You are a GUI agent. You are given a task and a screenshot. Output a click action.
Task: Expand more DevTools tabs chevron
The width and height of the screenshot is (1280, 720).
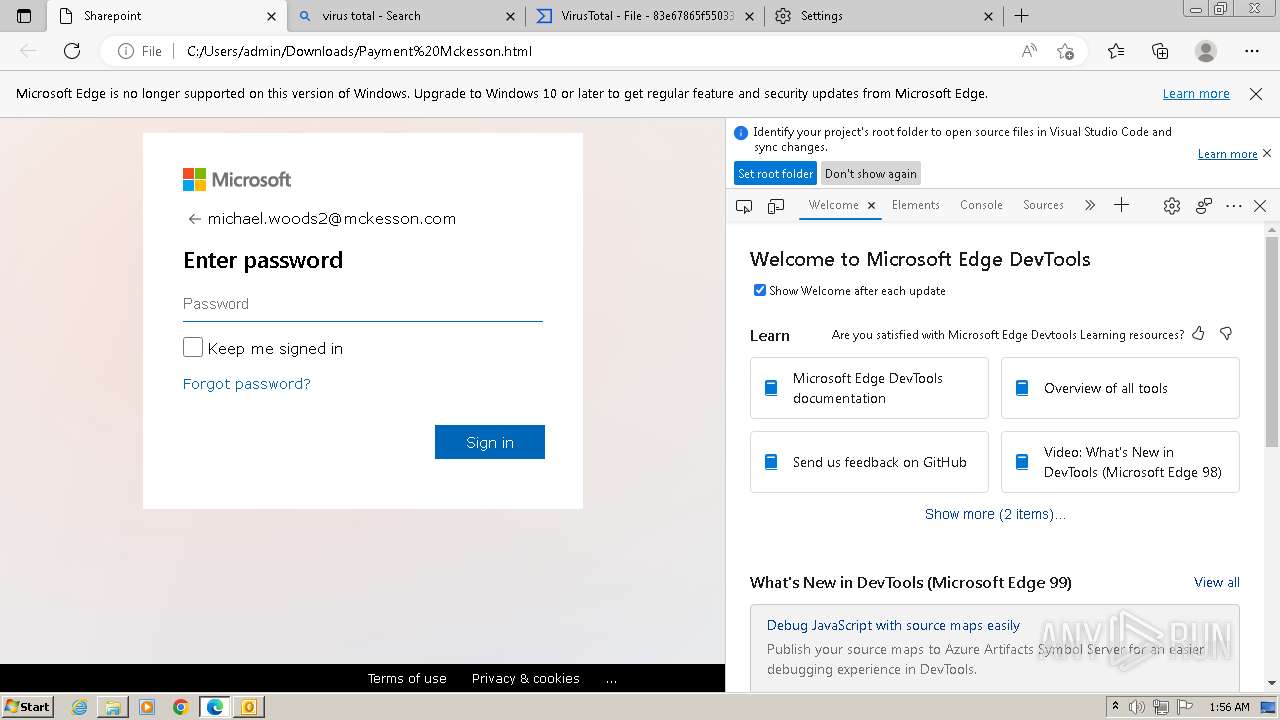point(1090,205)
